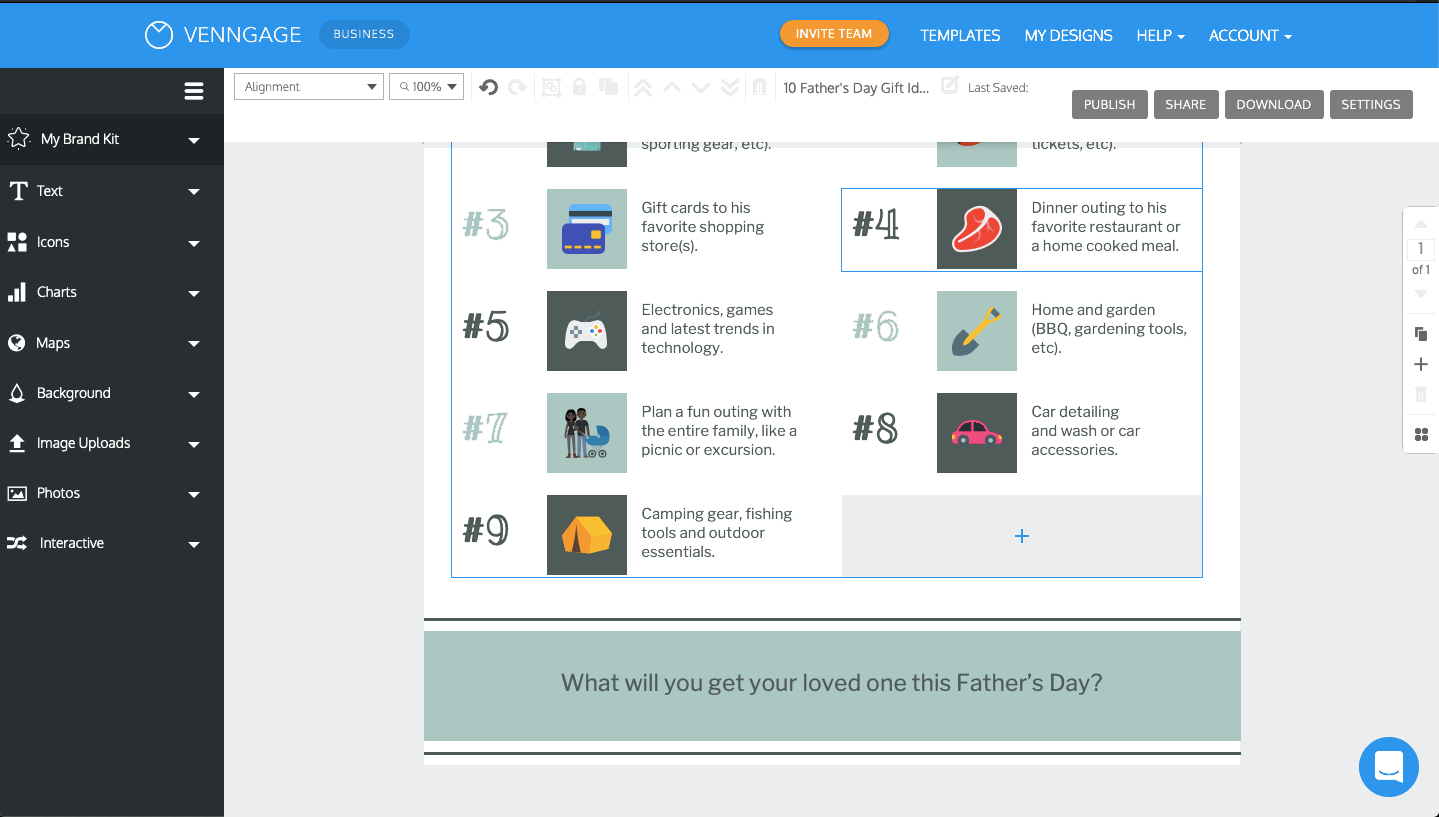Expand the Text section in the sidebar

pos(111,191)
